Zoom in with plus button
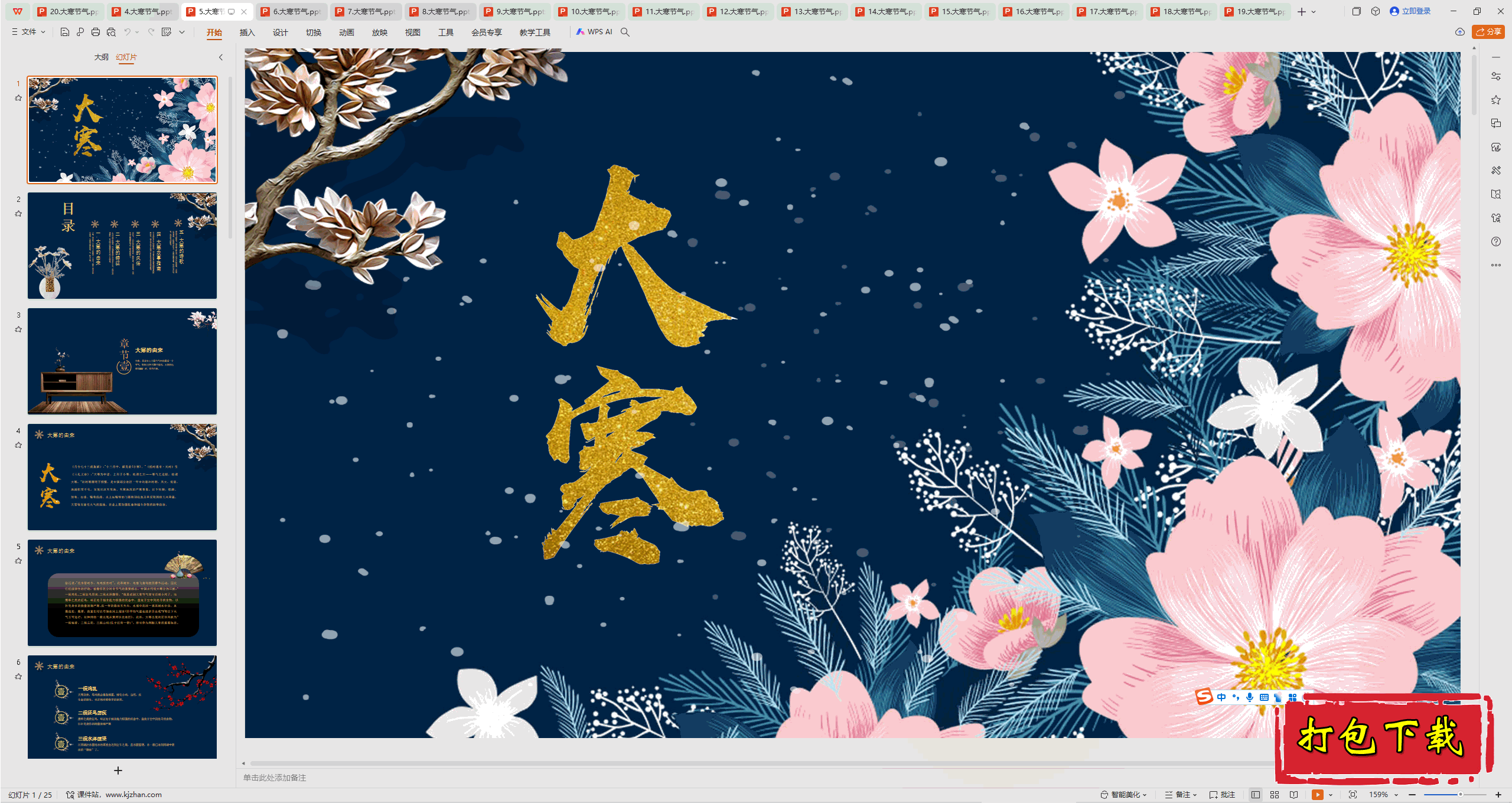Viewport: 1512px width, 803px height. pyautogui.click(x=1498, y=795)
